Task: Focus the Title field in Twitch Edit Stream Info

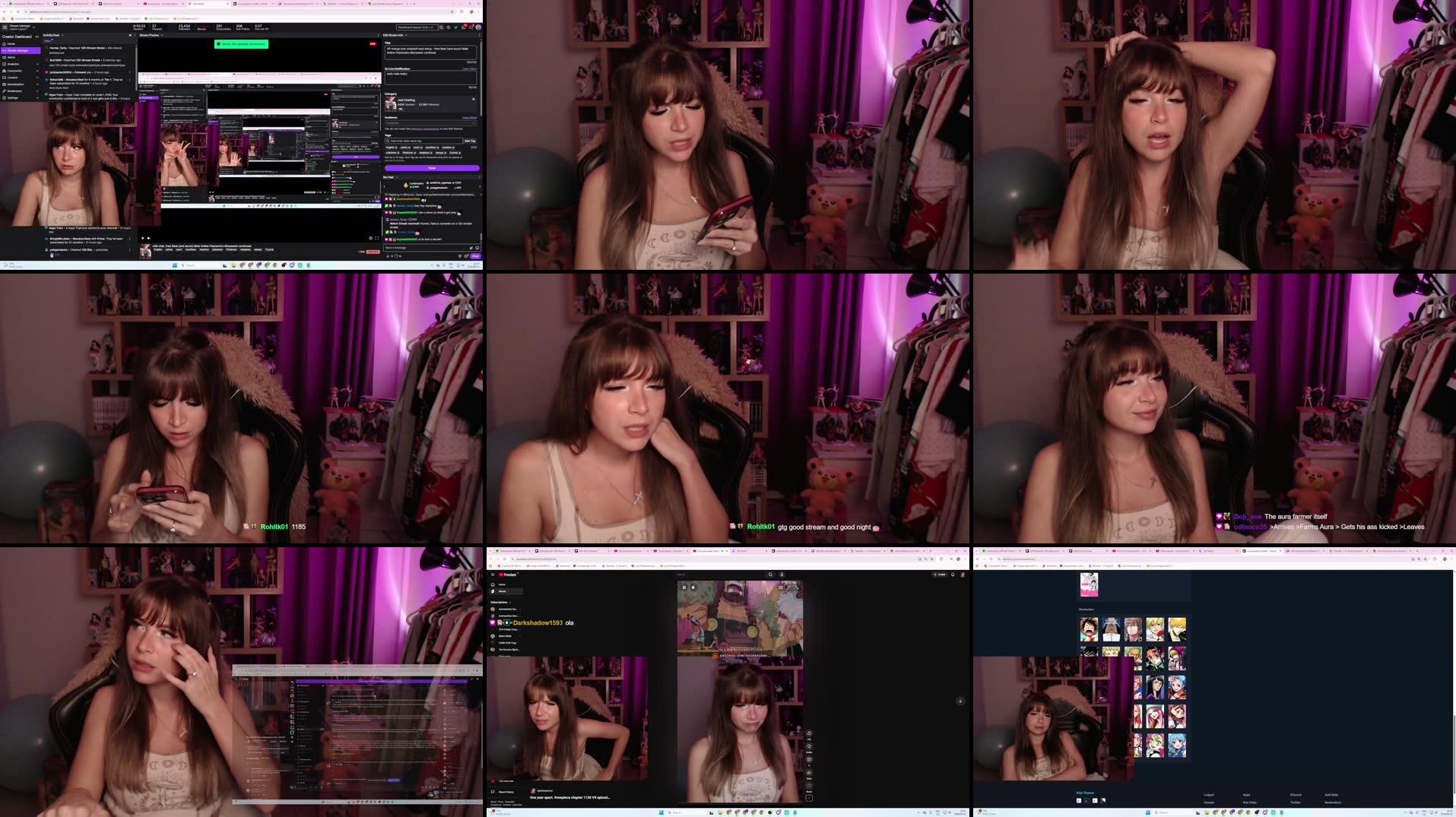Action: [x=431, y=51]
